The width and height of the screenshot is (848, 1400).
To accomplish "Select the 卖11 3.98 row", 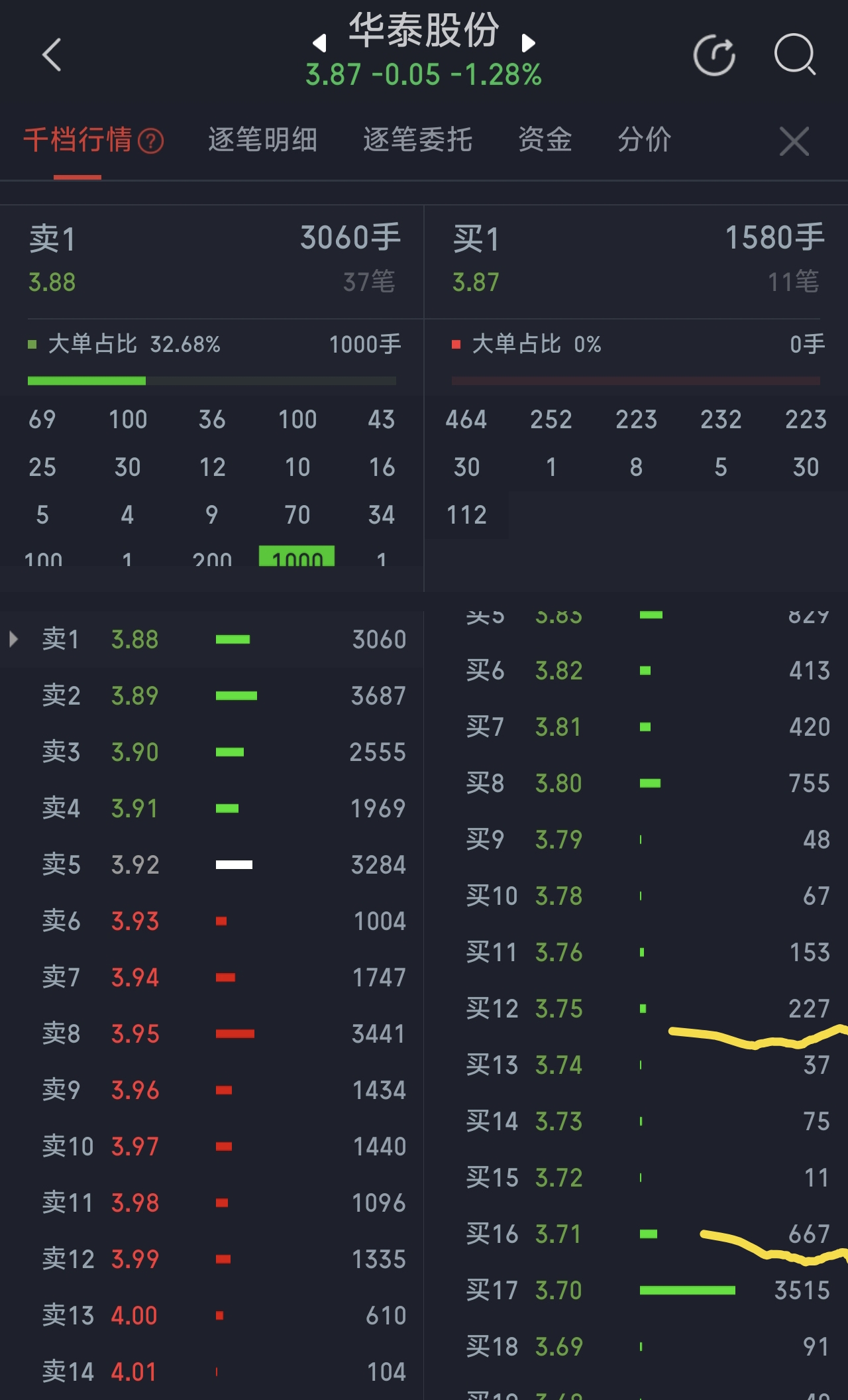I will (x=212, y=1202).
